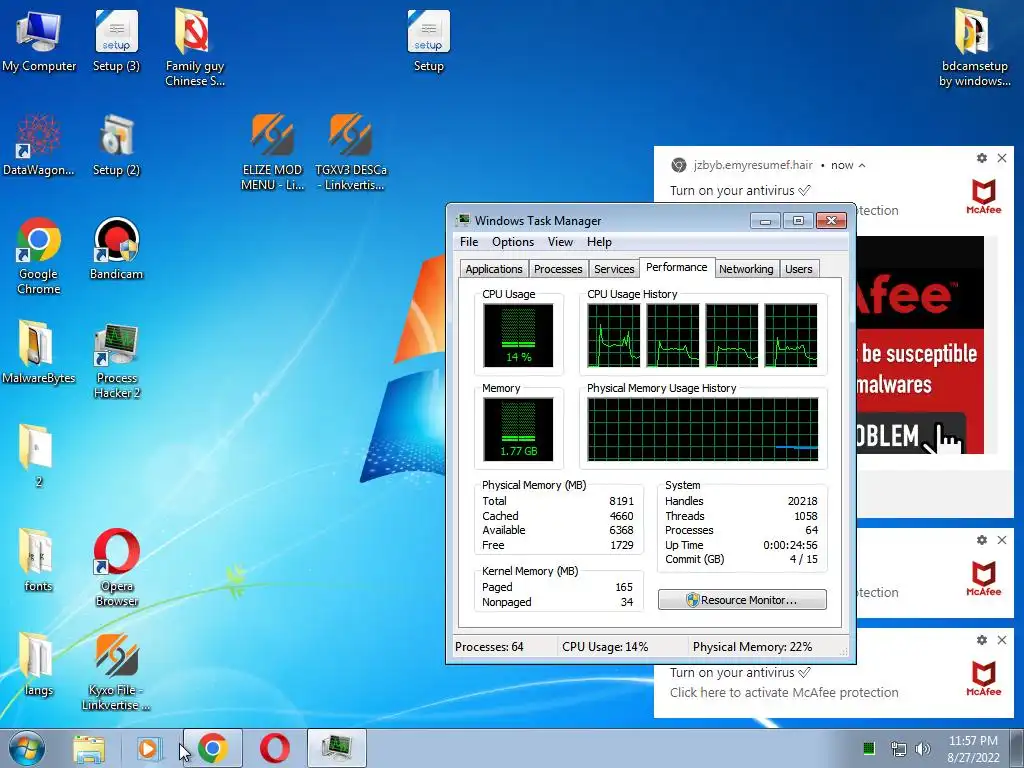Collapse top notification using the chevron
This screenshot has height=768, width=1024.
(x=862, y=165)
